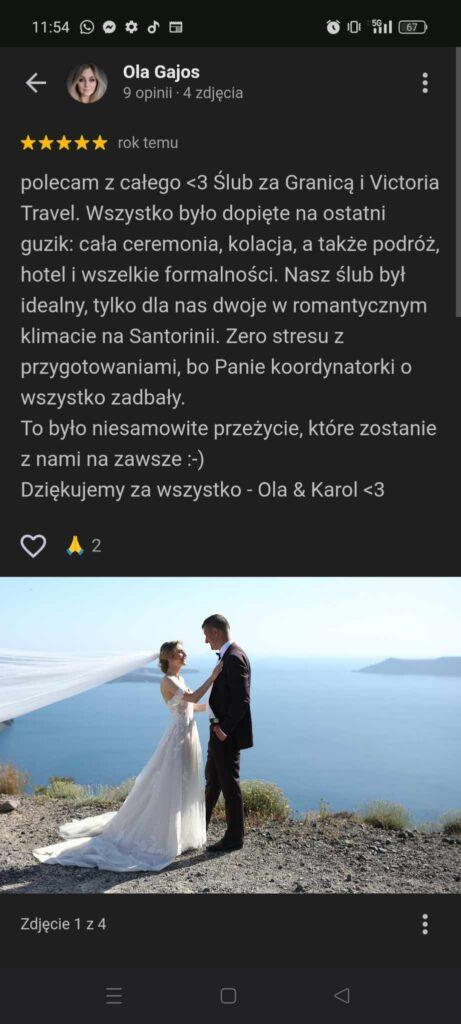This screenshot has height=1024, width=461.
Task: Open the review's three-dot options menu
Action: (x=425, y=83)
